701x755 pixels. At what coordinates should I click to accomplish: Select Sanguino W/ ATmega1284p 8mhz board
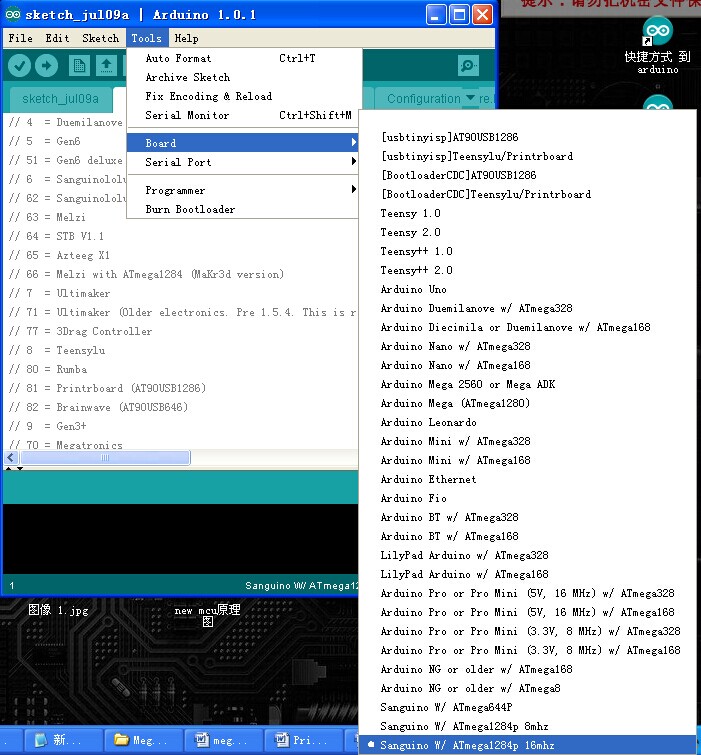click(528, 726)
